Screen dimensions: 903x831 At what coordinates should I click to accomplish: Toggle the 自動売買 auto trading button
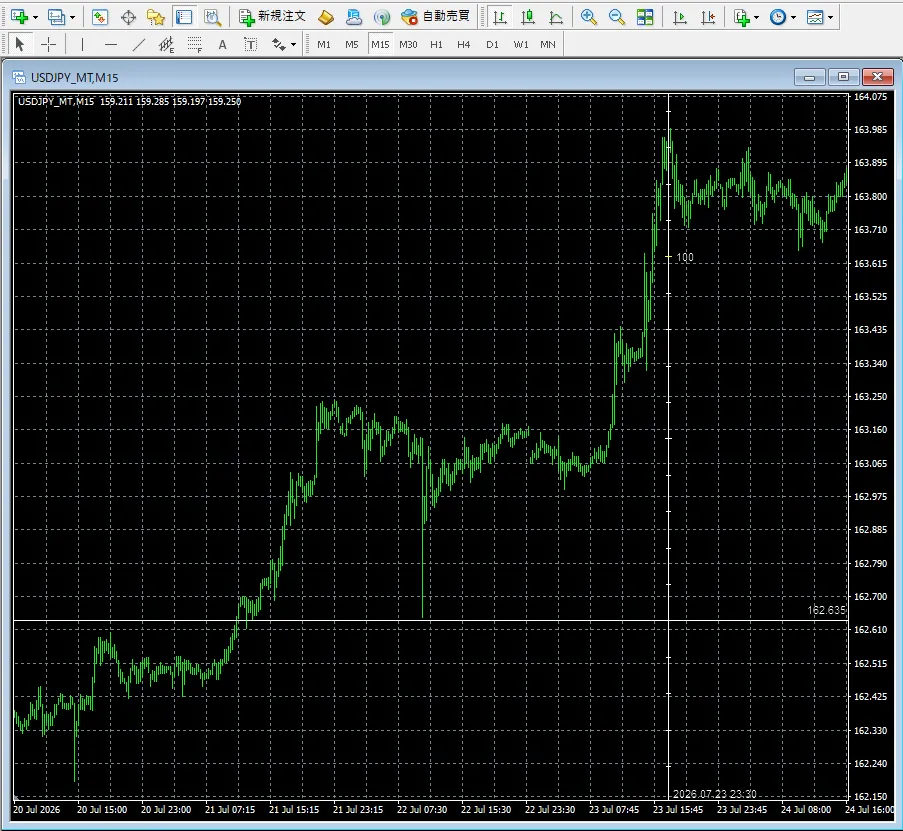coord(435,17)
